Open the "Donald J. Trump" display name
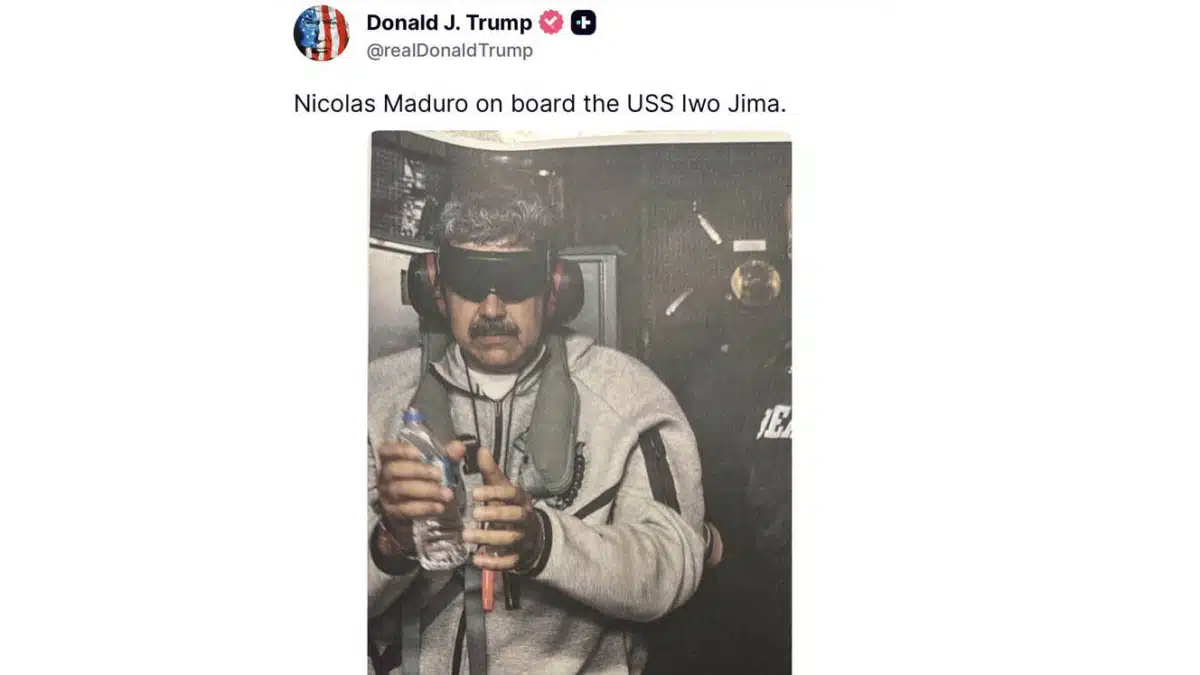The height and width of the screenshot is (675, 1200). [x=449, y=22]
